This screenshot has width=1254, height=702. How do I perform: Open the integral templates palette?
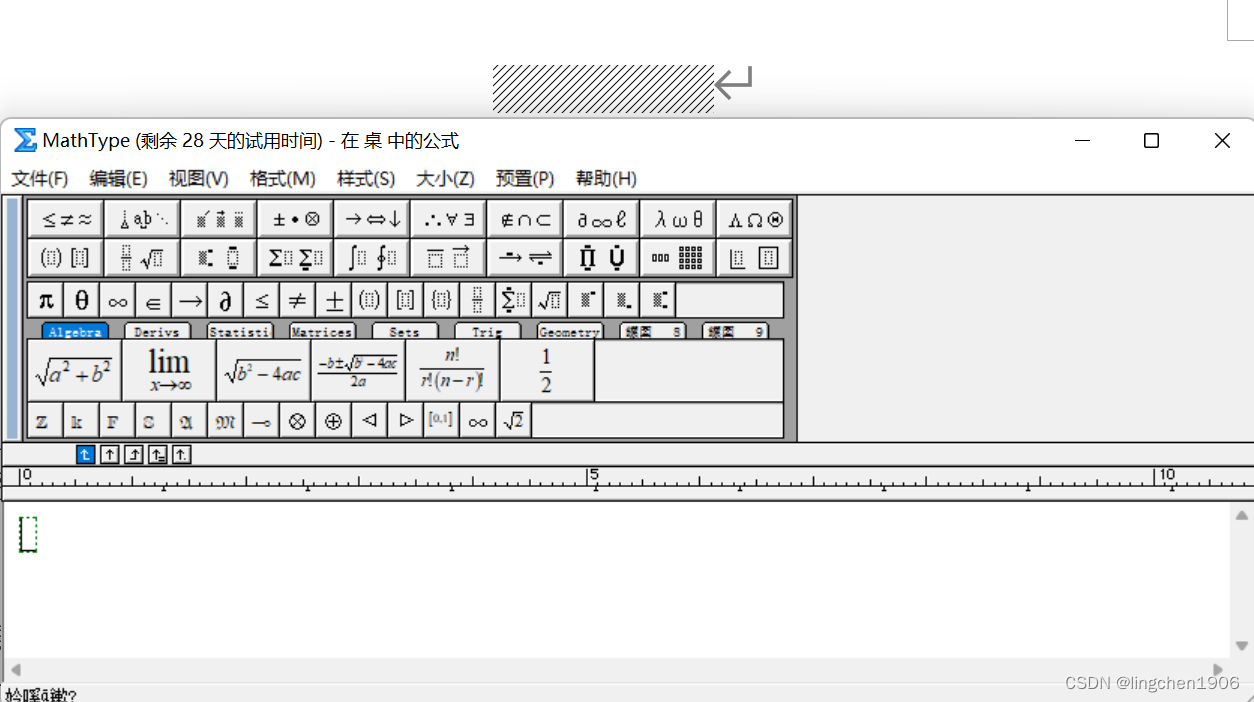(372, 258)
